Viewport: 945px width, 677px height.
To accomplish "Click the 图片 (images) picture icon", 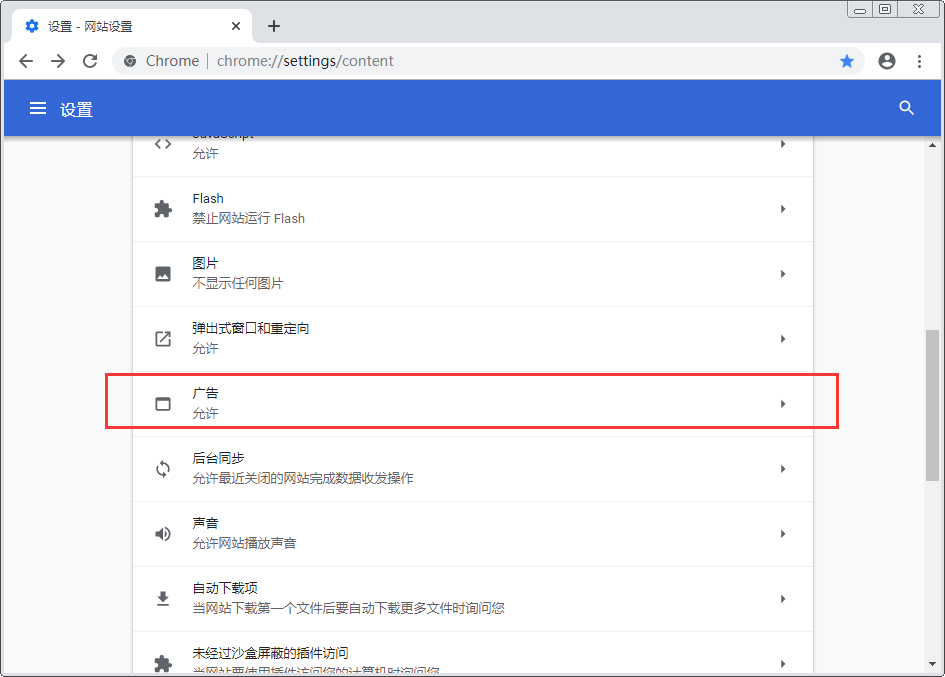I will pyautogui.click(x=163, y=273).
